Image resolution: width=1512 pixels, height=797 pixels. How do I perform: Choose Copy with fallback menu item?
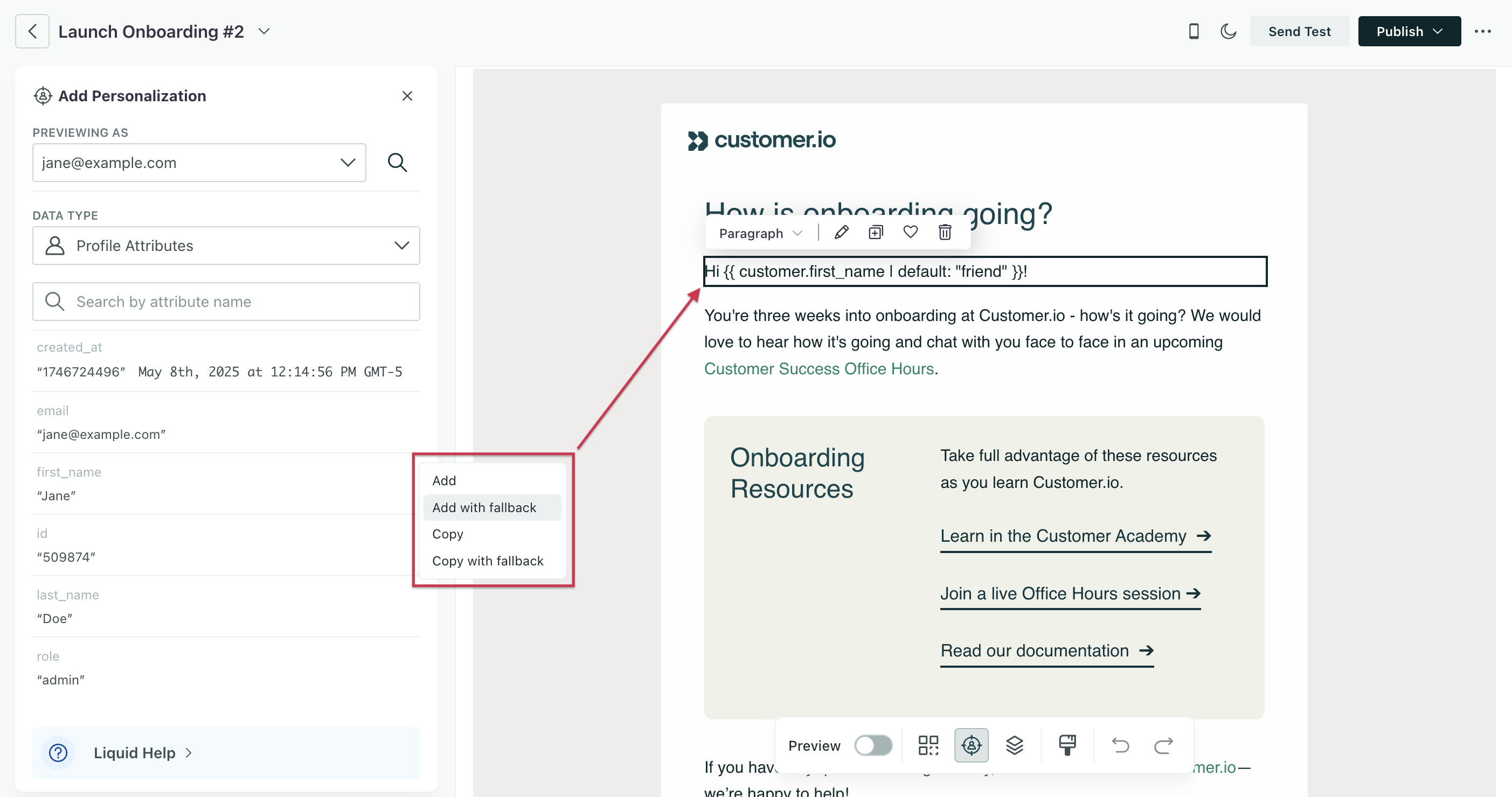tap(492, 561)
